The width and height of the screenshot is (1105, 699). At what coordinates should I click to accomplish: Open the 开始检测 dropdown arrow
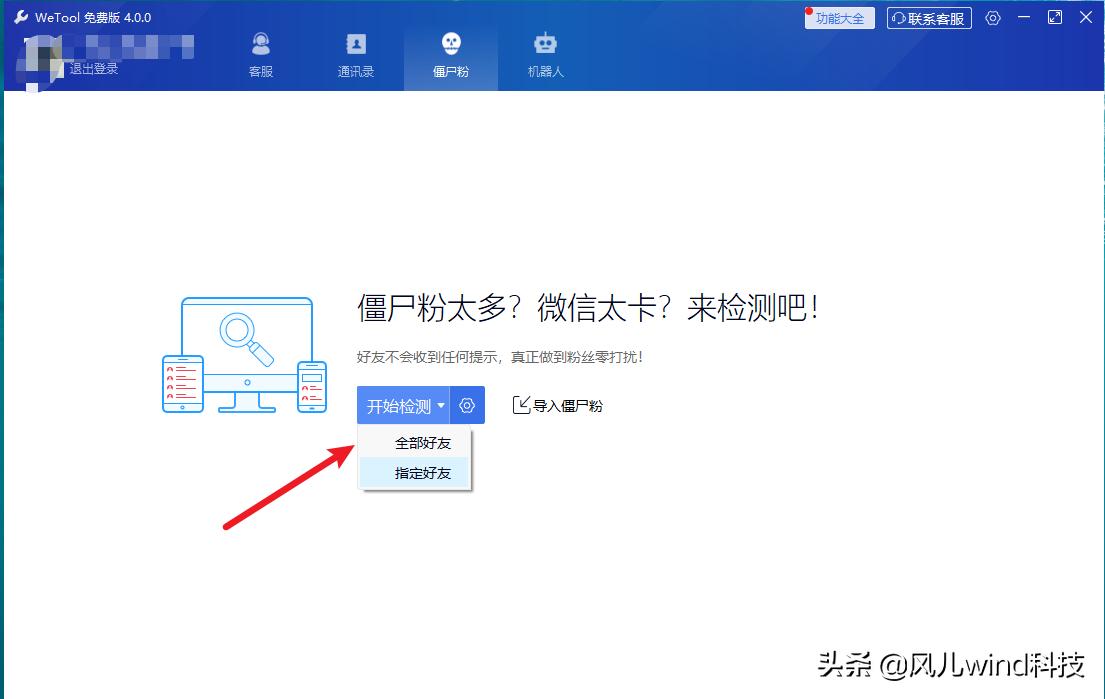point(441,405)
